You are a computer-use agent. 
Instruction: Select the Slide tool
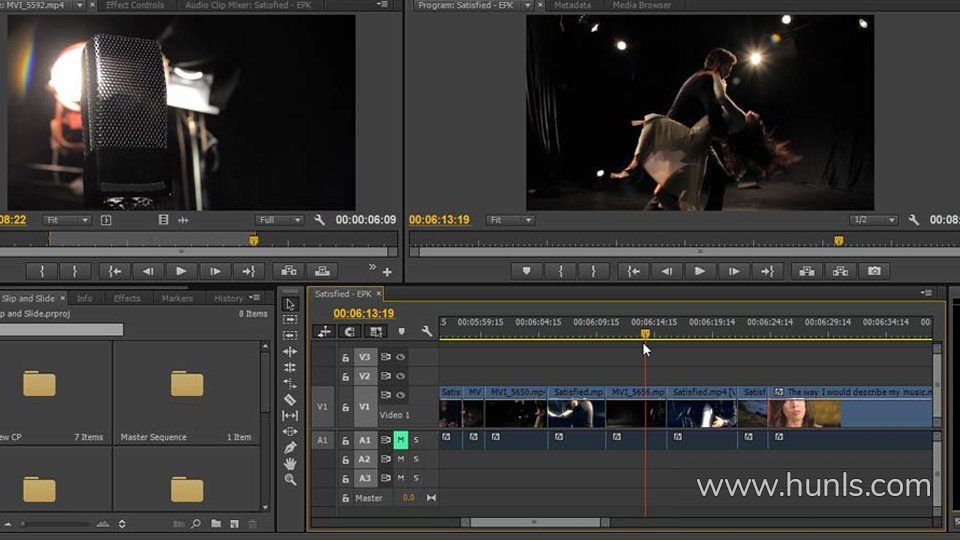pos(290,432)
